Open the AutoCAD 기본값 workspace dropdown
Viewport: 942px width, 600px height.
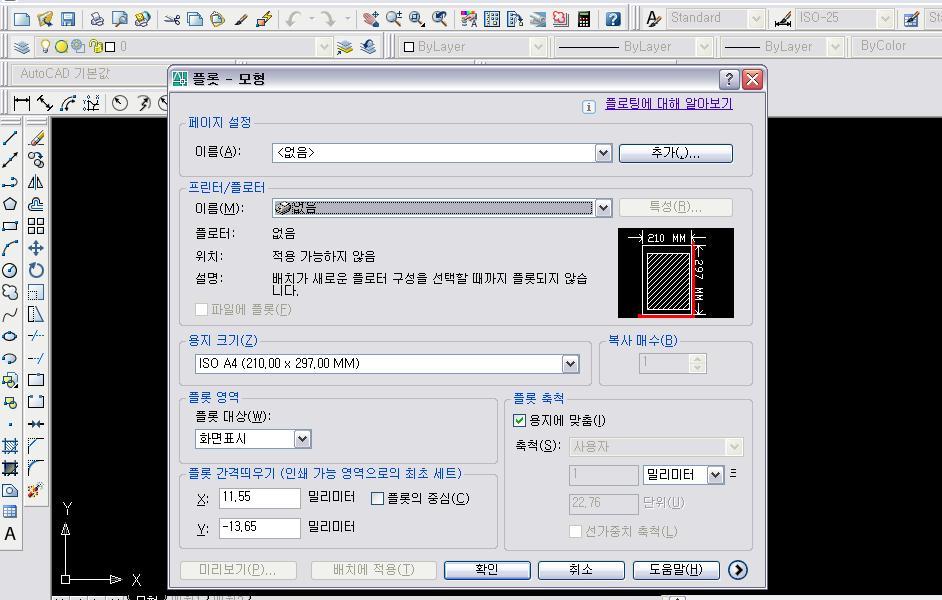(x=91, y=74)
